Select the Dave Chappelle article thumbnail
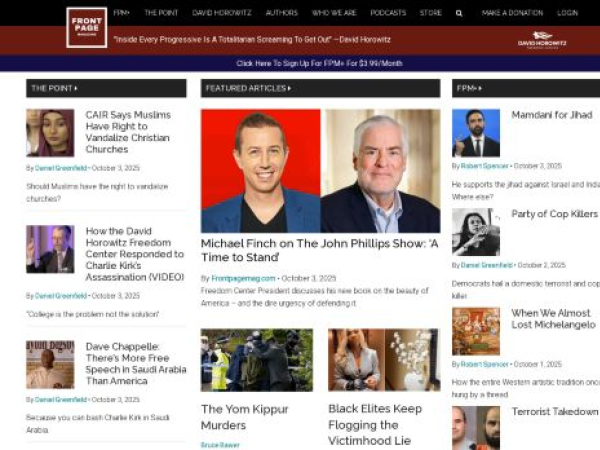Viewport: 600px width, 450px height. [x=50, y=364]
